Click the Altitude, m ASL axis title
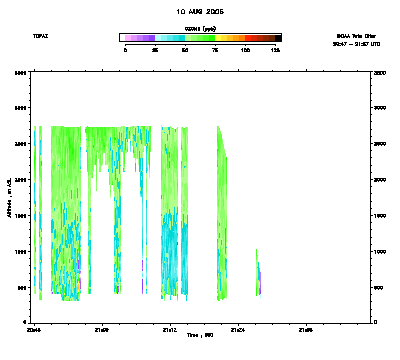Viewport: 400px width, 360px height. pos(9,198)
